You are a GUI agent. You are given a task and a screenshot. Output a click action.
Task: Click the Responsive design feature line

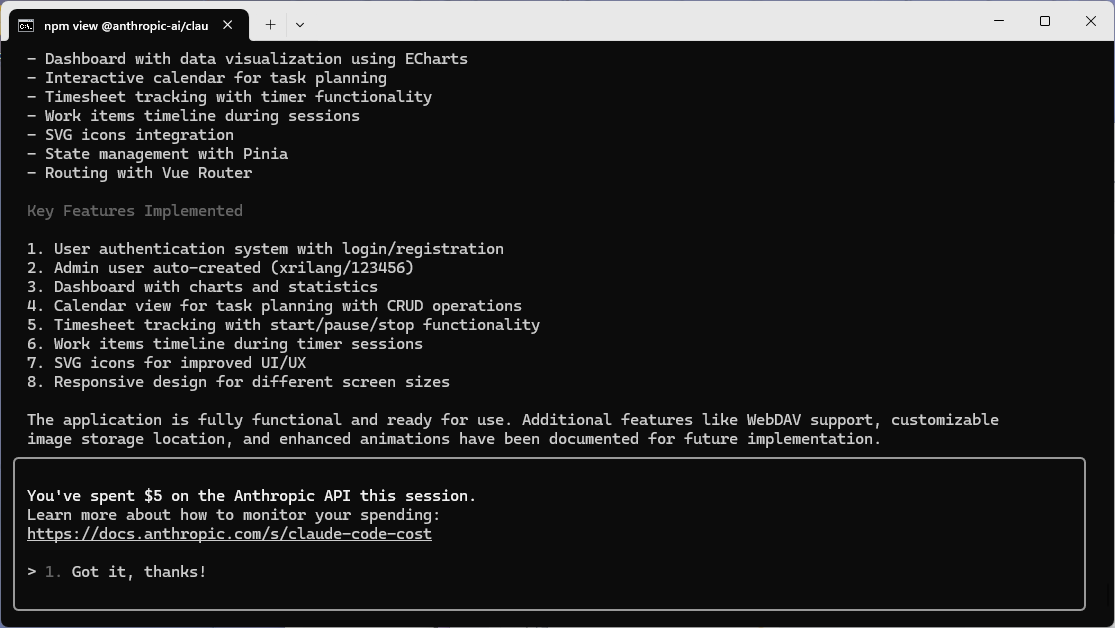(x=238, y=382)
